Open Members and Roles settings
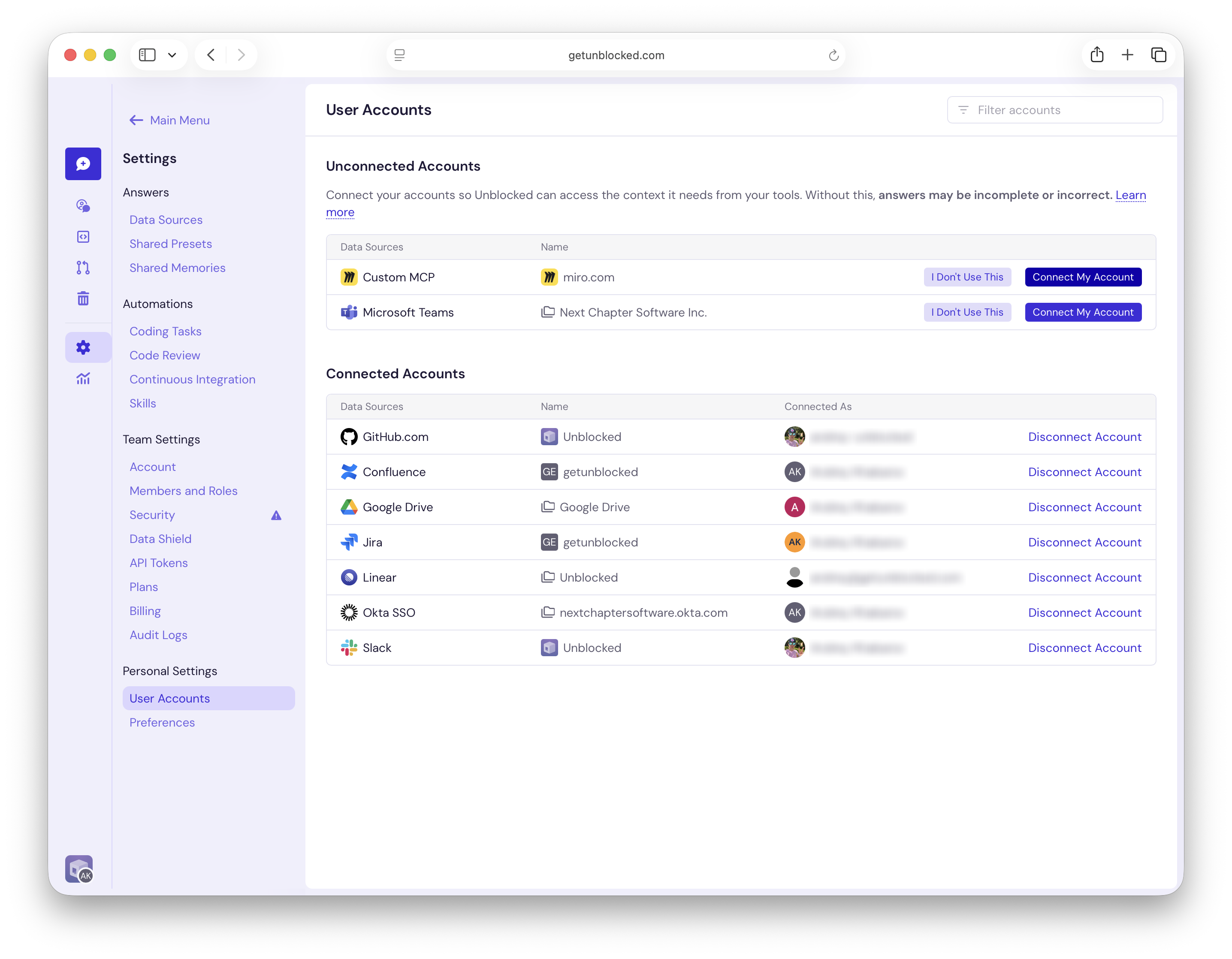This screenshot has height=959, width=1232. [183, 491]
